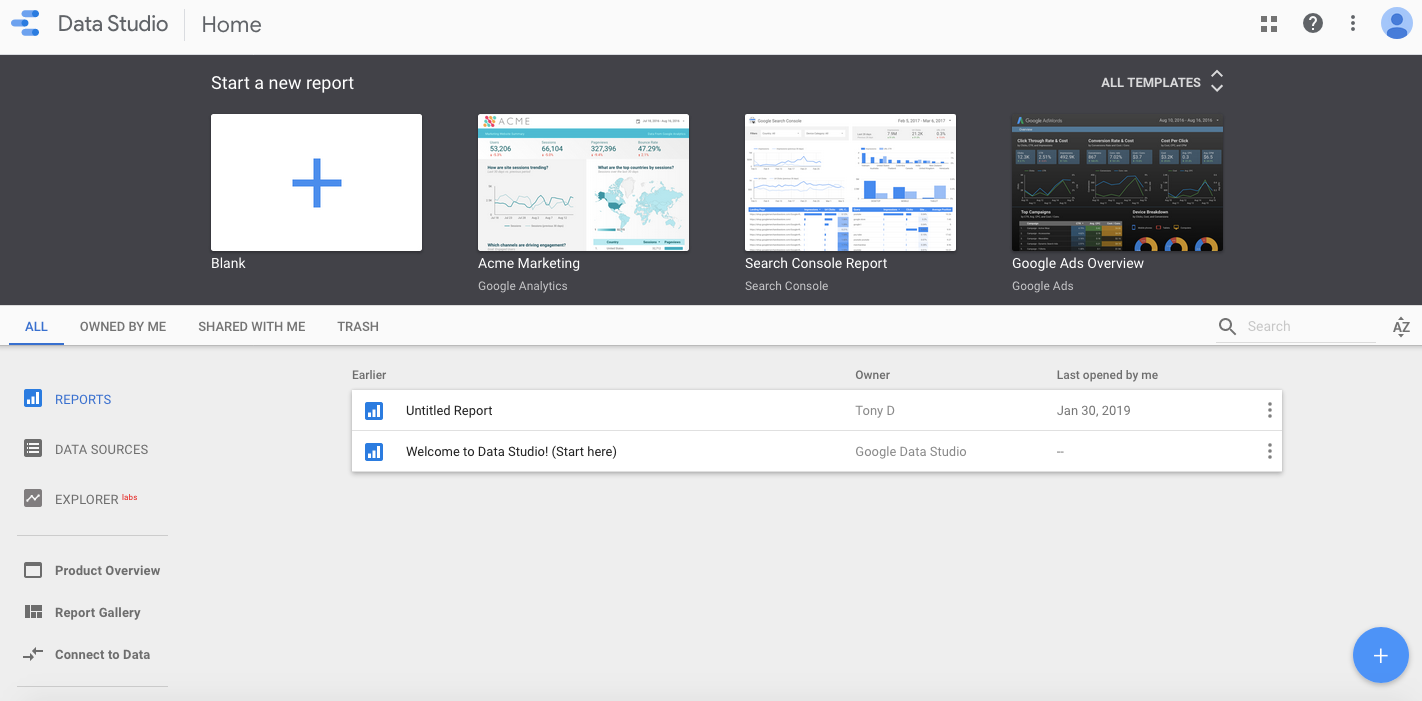Click the ALL TEMPLATES label
The image size is (1422, 701).
click(1151, 83)
